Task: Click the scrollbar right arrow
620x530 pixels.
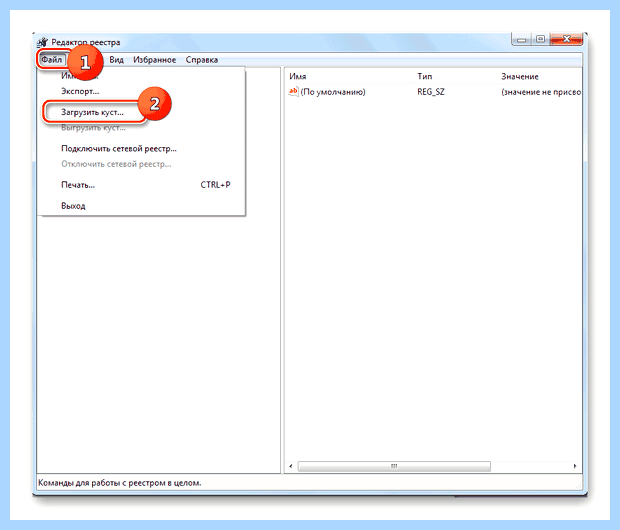Action: click(575, 466)
